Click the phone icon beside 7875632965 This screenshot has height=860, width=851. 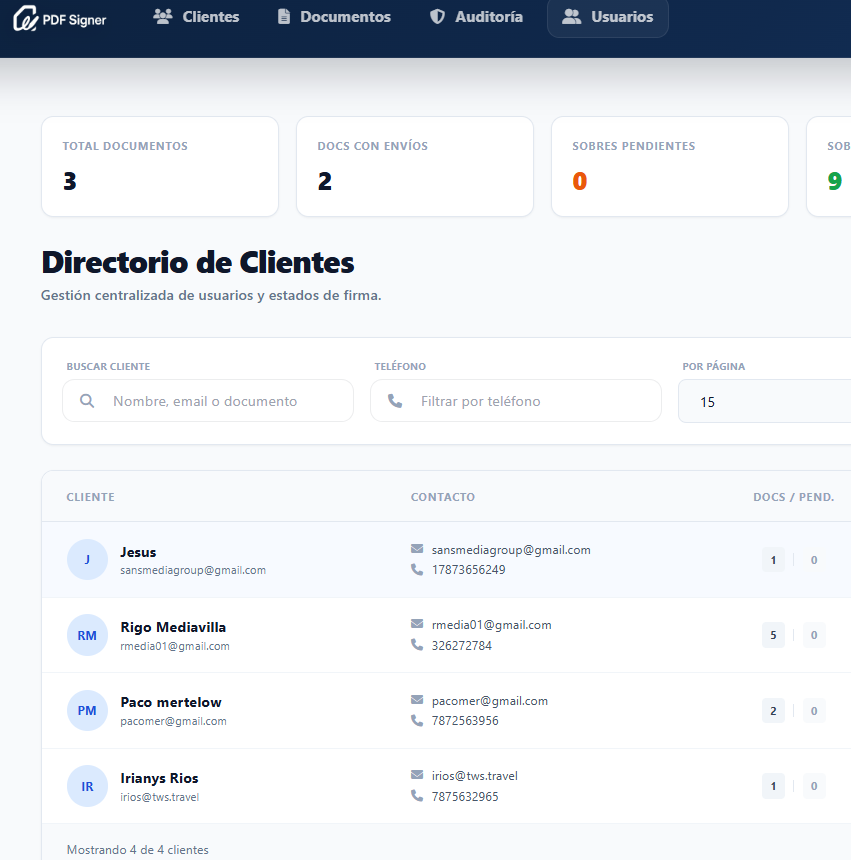[417, 796]
